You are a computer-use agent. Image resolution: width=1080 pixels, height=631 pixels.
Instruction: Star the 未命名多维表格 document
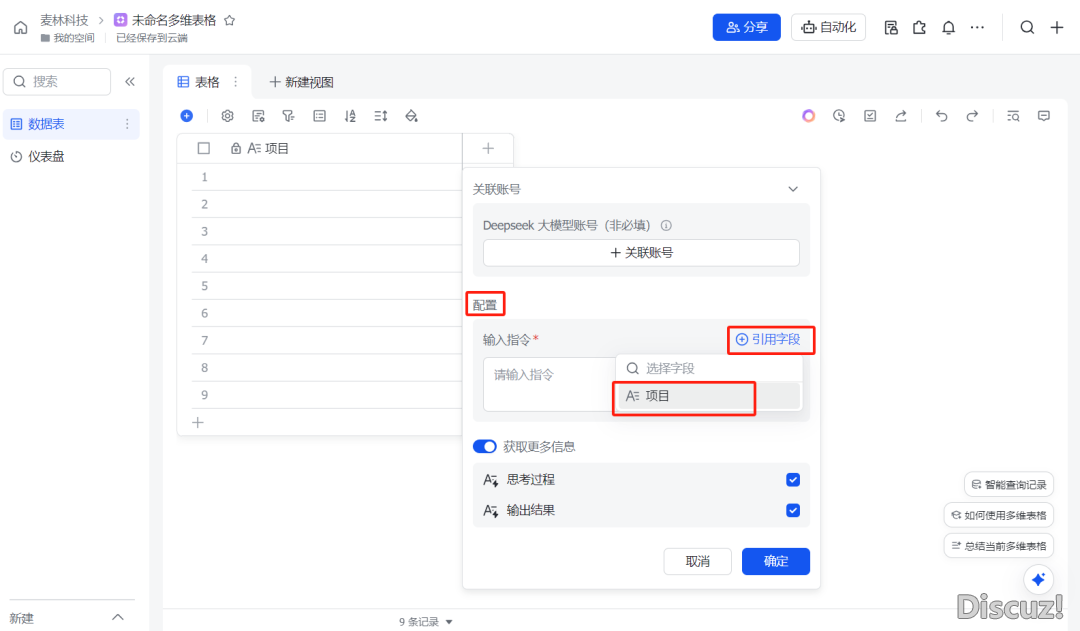230,21
